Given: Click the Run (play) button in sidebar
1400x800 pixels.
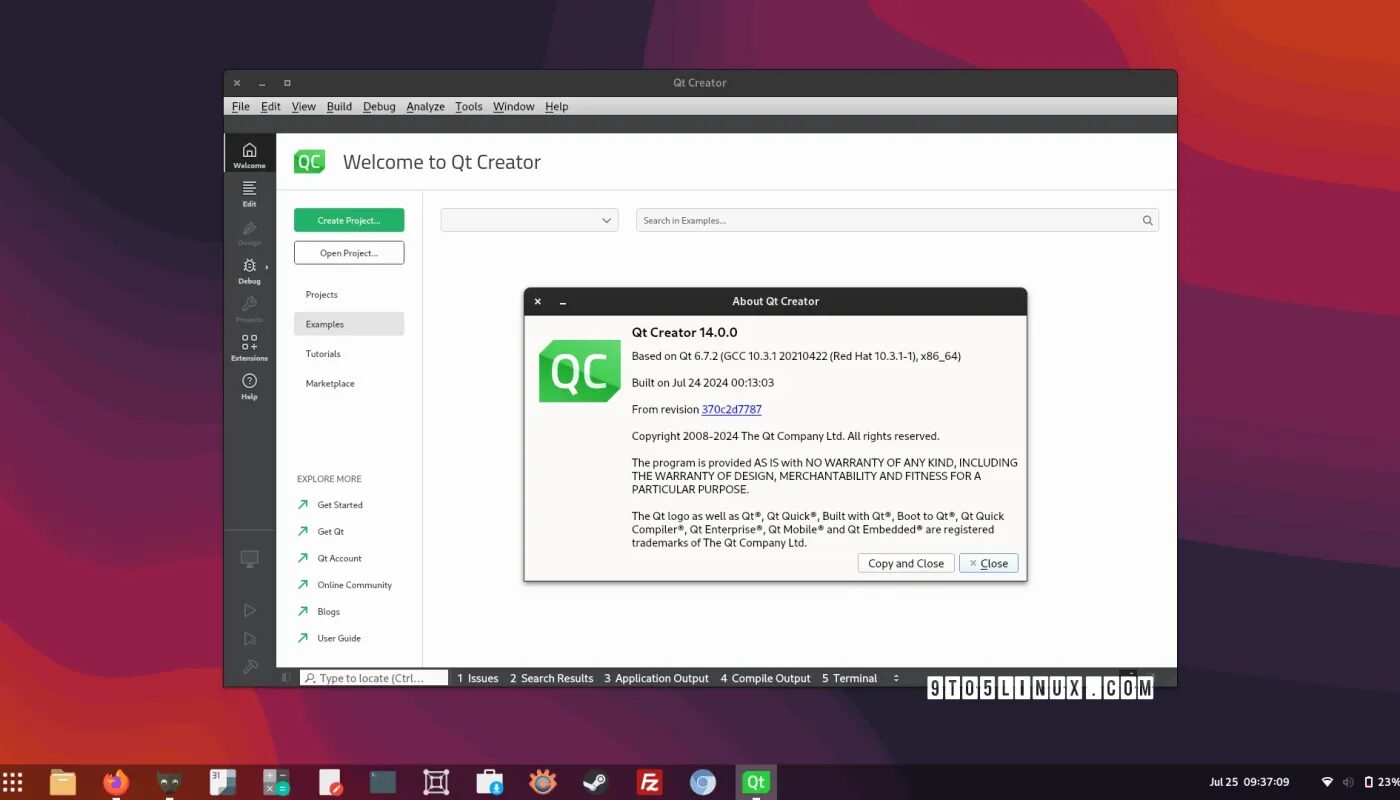Looking at the screenshot, I should point(249,610).
